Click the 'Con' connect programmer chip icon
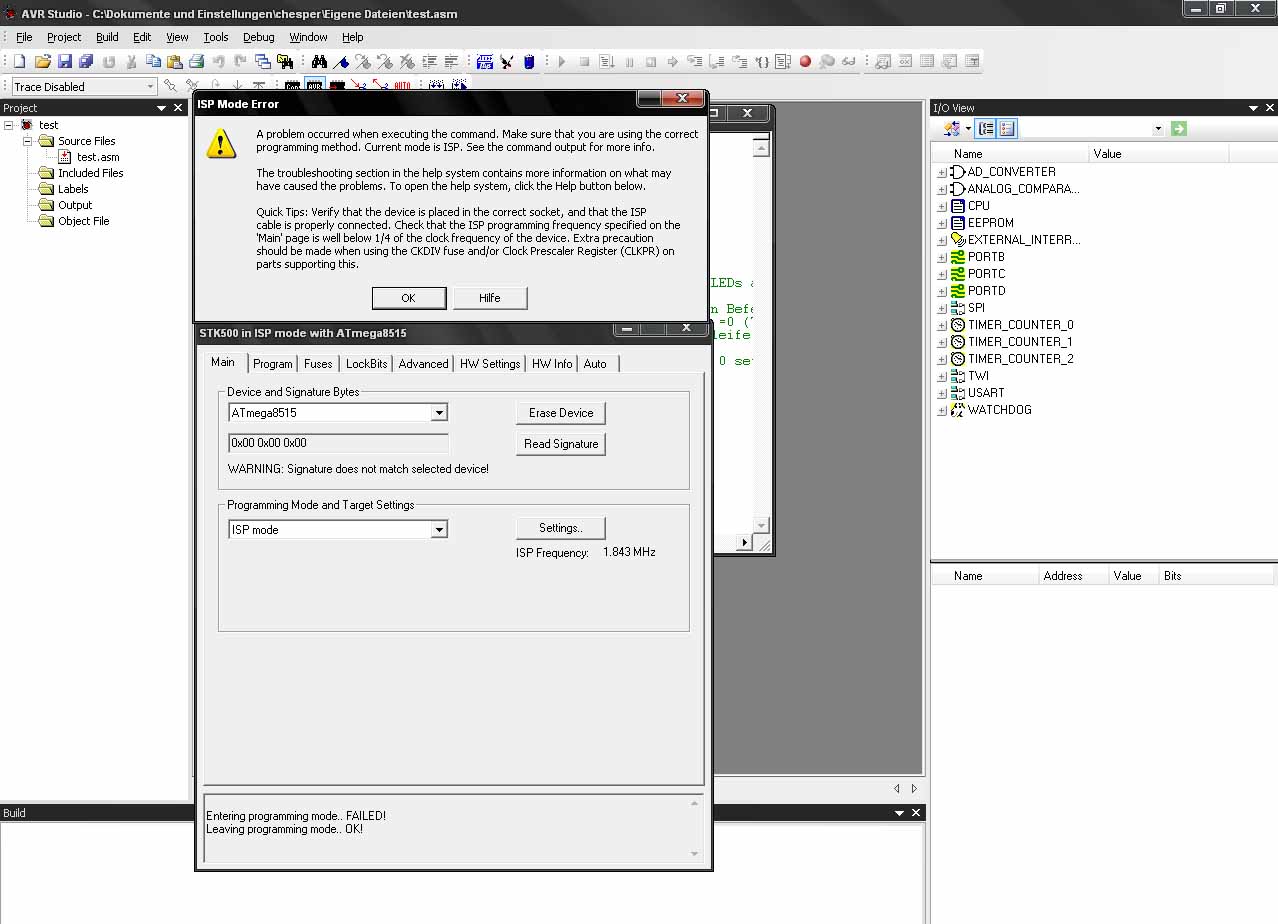1278x924 pixels. (x=292, y=87)
